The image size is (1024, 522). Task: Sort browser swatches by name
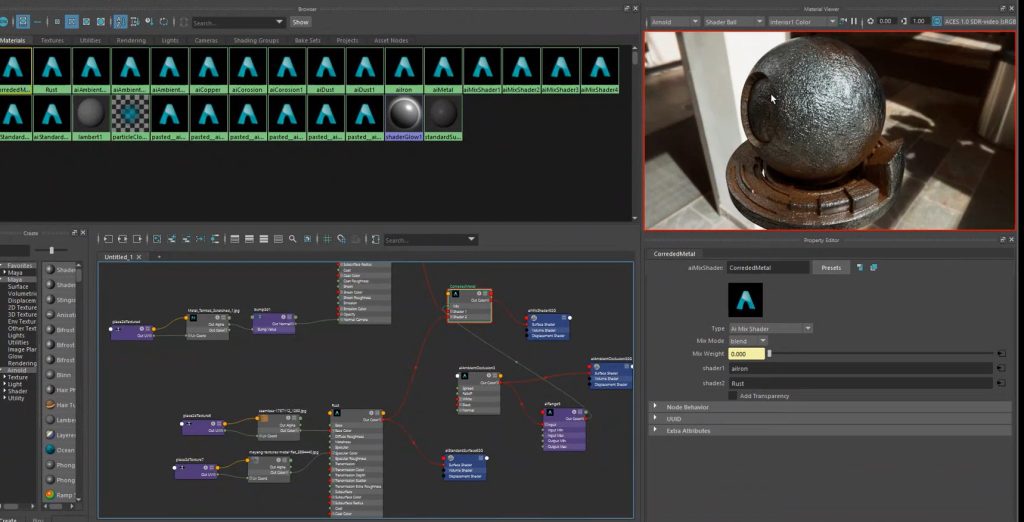coord(120,22)
